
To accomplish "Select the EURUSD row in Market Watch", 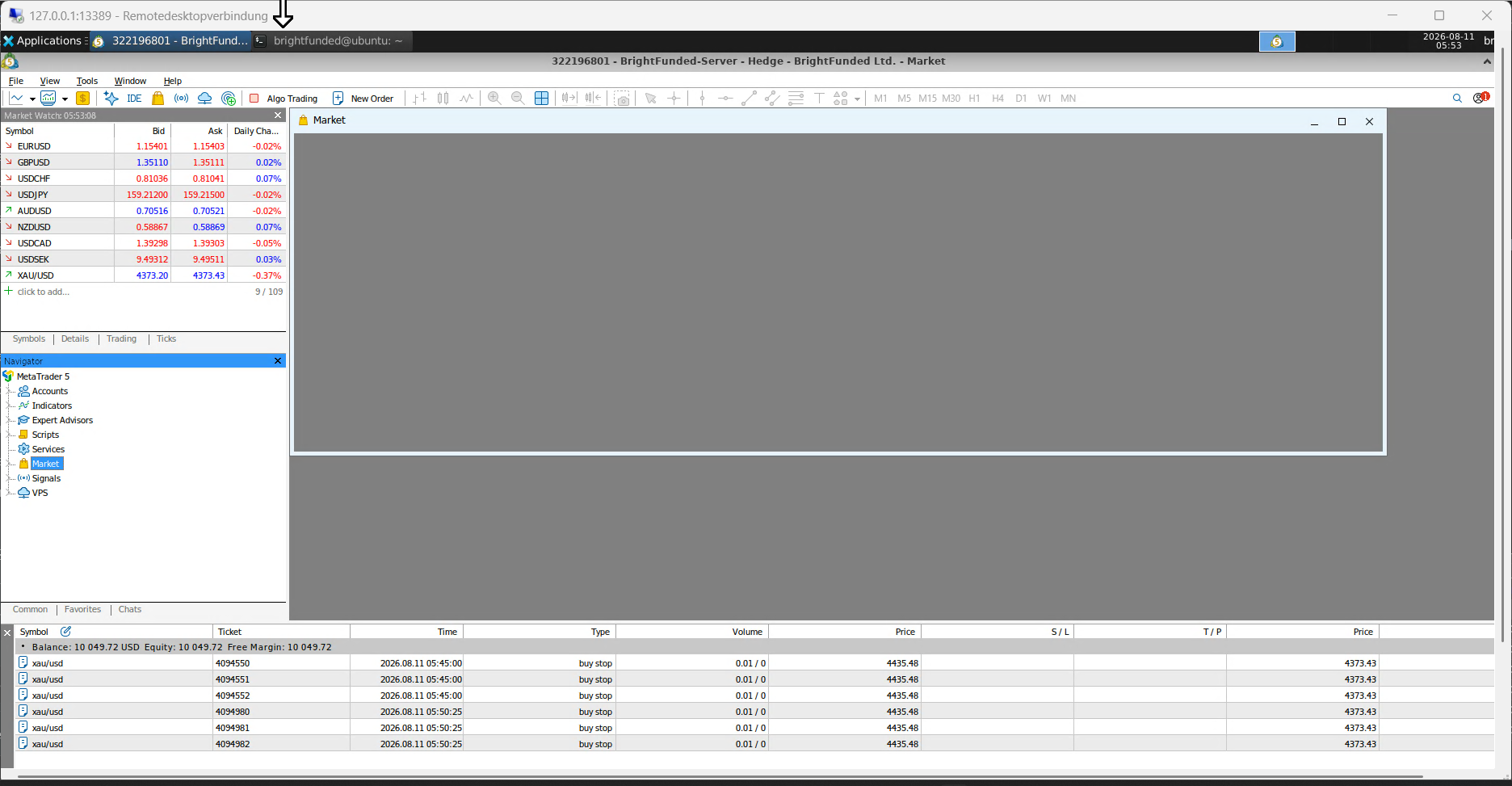I will [143, 146].
